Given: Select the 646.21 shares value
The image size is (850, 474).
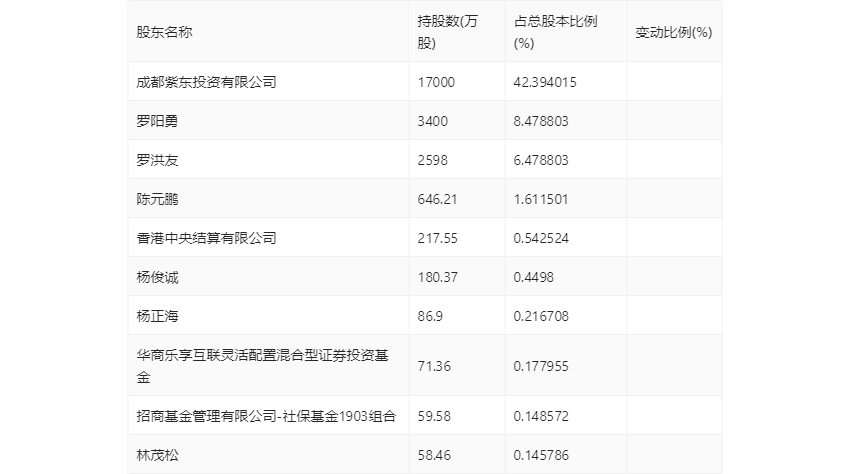Looking at the screenshot, I should (437, 199).
